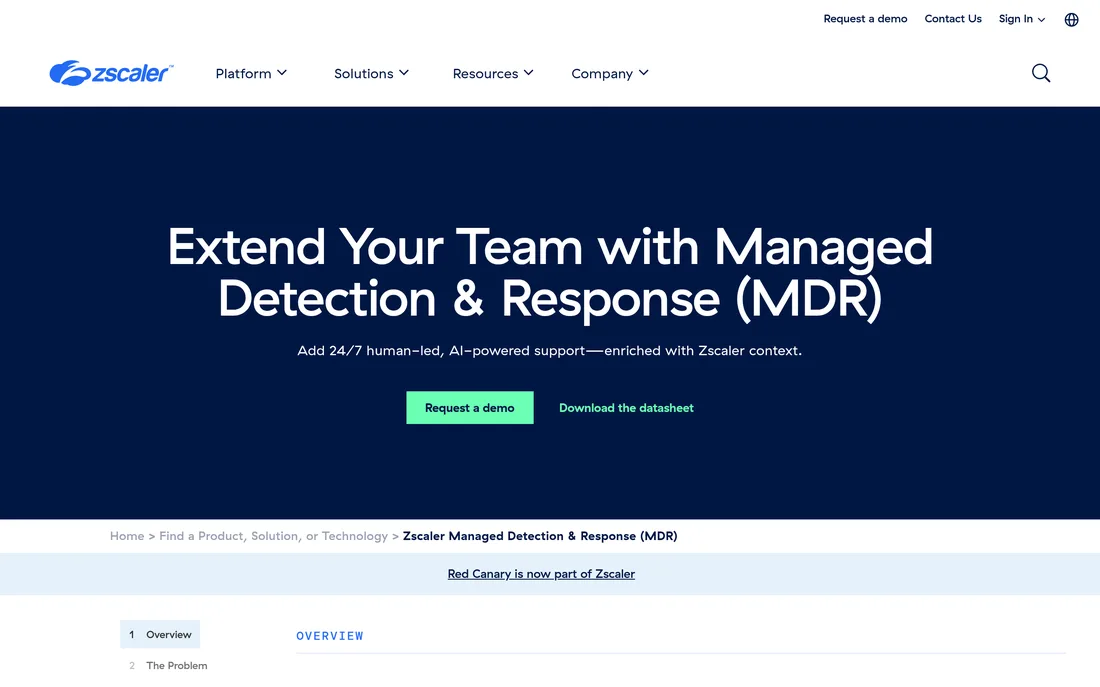Expand the Company menu
The height and width of the screenshot is (687, 1100).
click(610, 73)
